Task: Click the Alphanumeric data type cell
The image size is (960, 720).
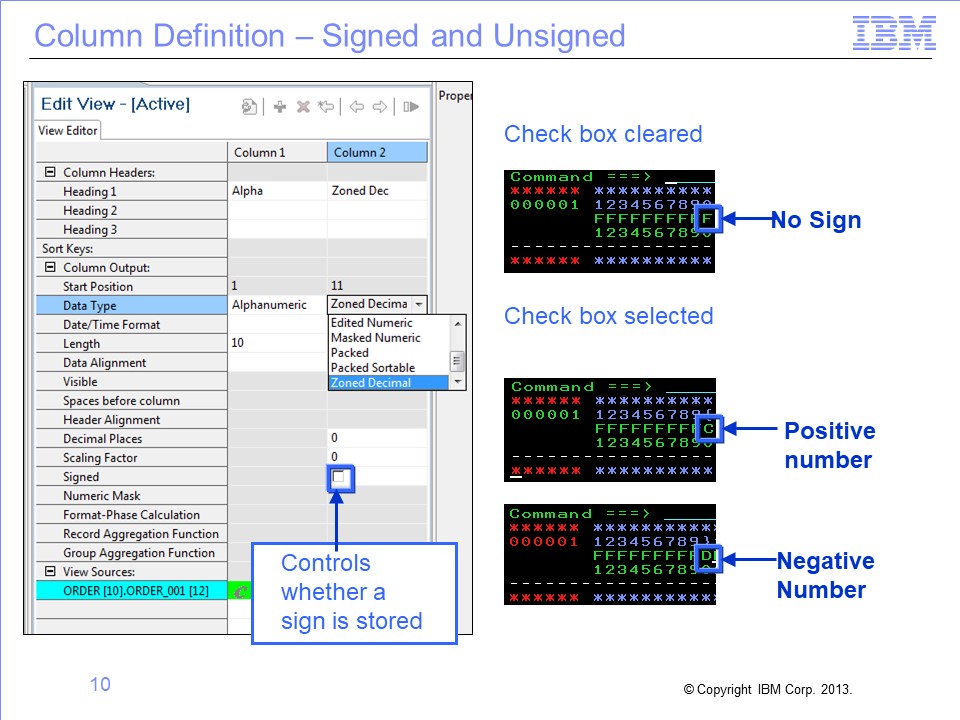Action: click(277, 305)
